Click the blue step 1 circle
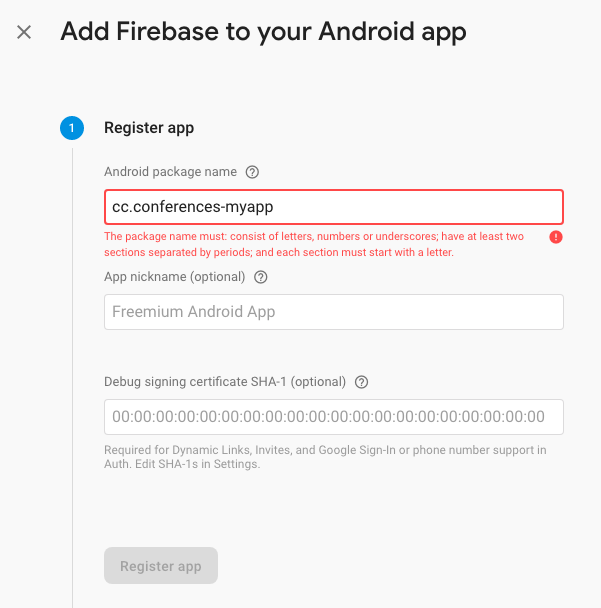This screenshot has width=601, height=608. click(72, 128)
